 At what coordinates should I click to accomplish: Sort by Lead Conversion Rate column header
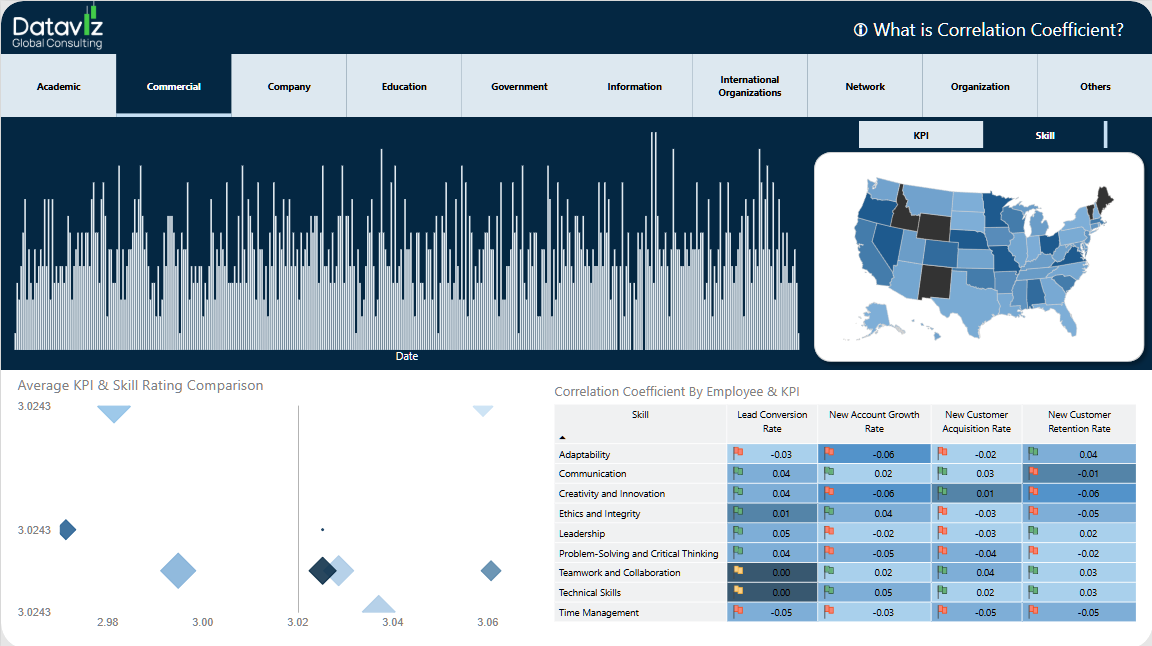[x=771, y=421]
